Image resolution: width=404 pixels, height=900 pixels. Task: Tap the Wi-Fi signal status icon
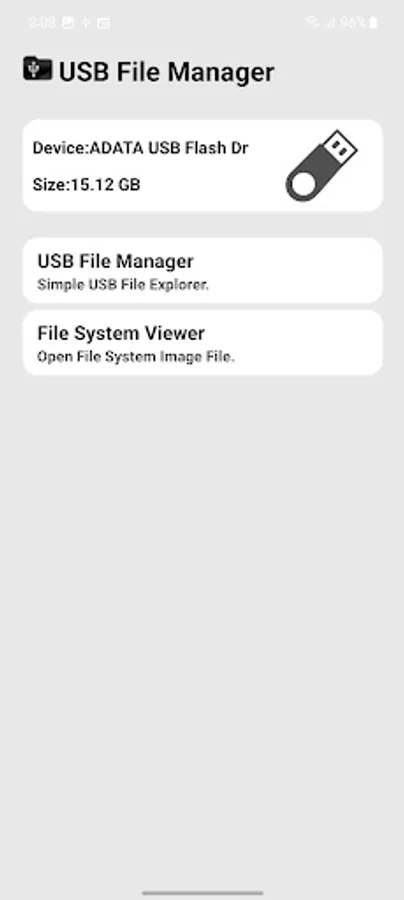[x=312, y=22]
